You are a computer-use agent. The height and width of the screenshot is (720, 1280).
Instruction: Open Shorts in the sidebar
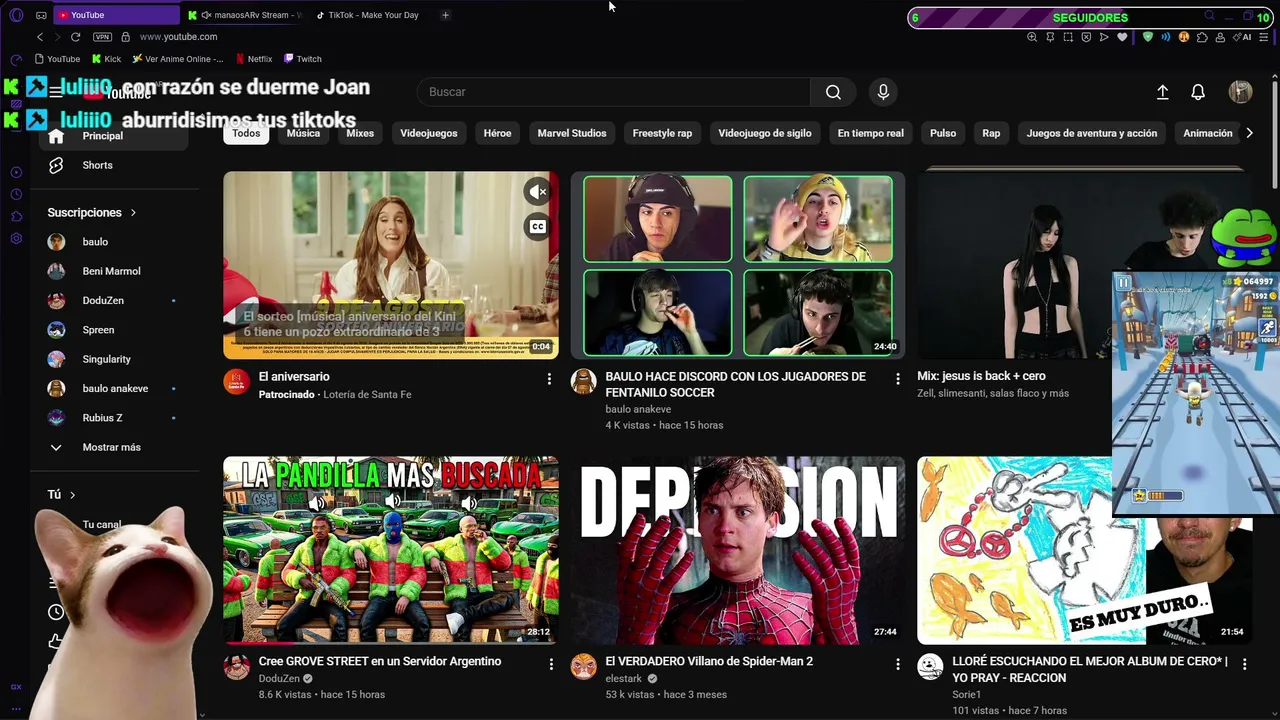point(115,165)
